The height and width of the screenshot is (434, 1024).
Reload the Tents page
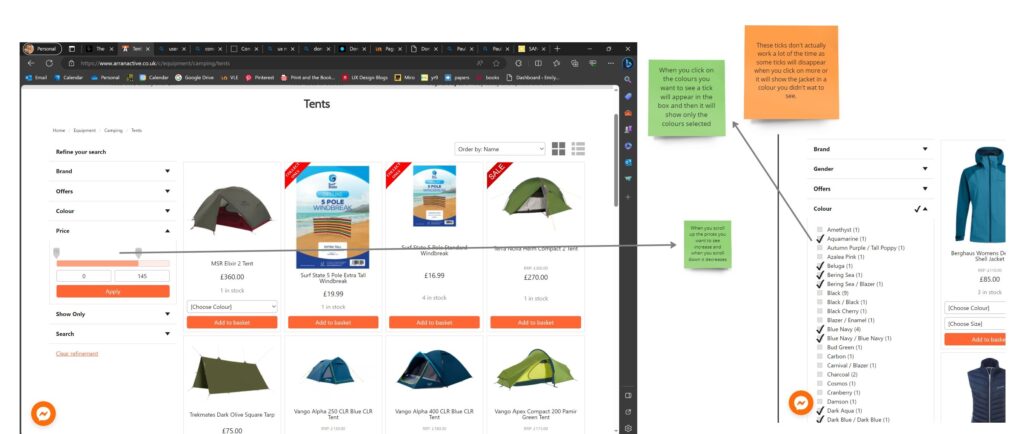pos(49,63)
